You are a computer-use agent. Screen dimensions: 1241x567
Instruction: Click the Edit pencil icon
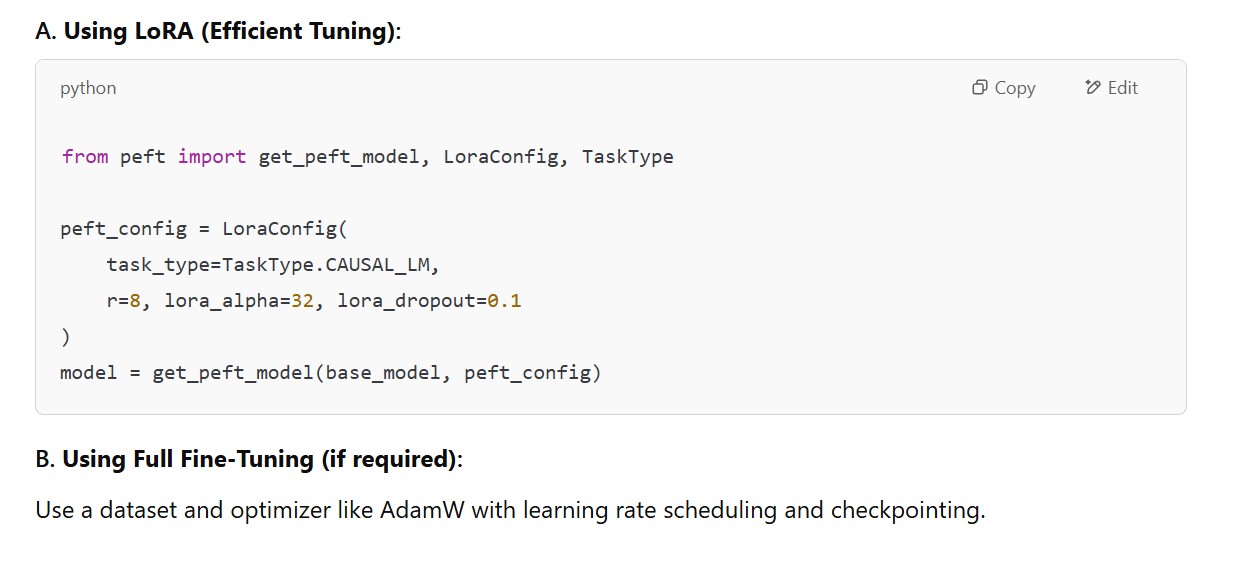coord(1092,88)
